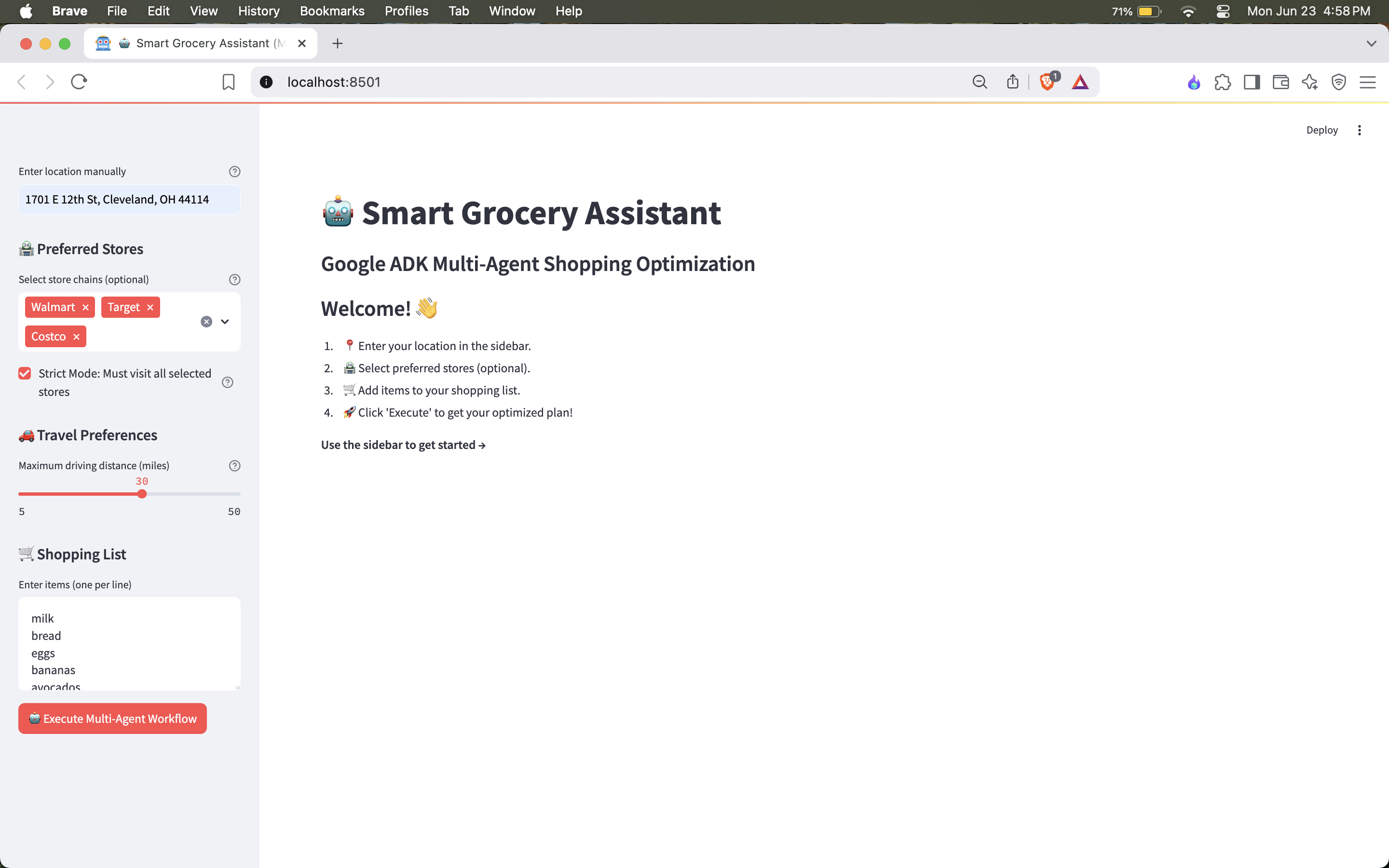
Task: Open the Bookmarks menu
Action: click(332, 11)
